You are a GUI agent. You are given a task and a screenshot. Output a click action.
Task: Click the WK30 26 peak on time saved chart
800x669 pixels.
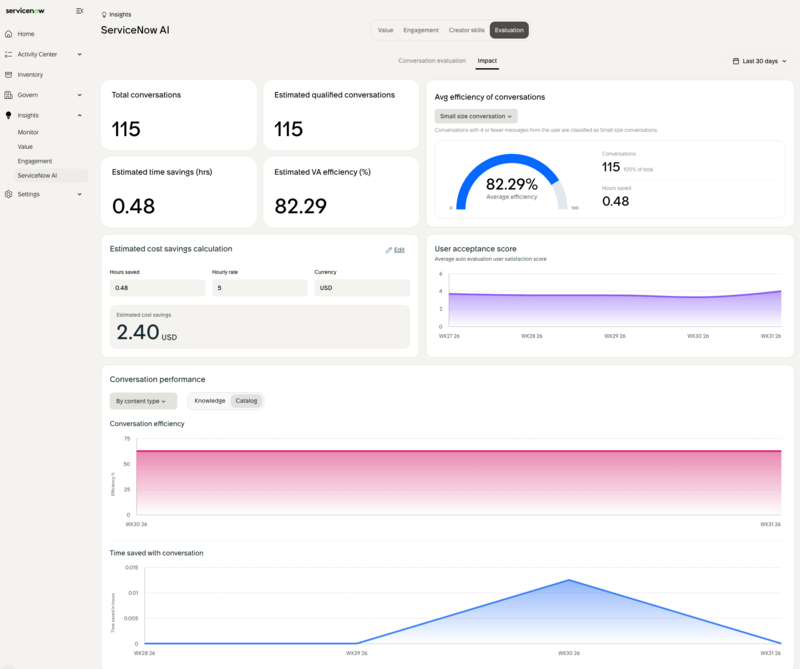point(569,580)
